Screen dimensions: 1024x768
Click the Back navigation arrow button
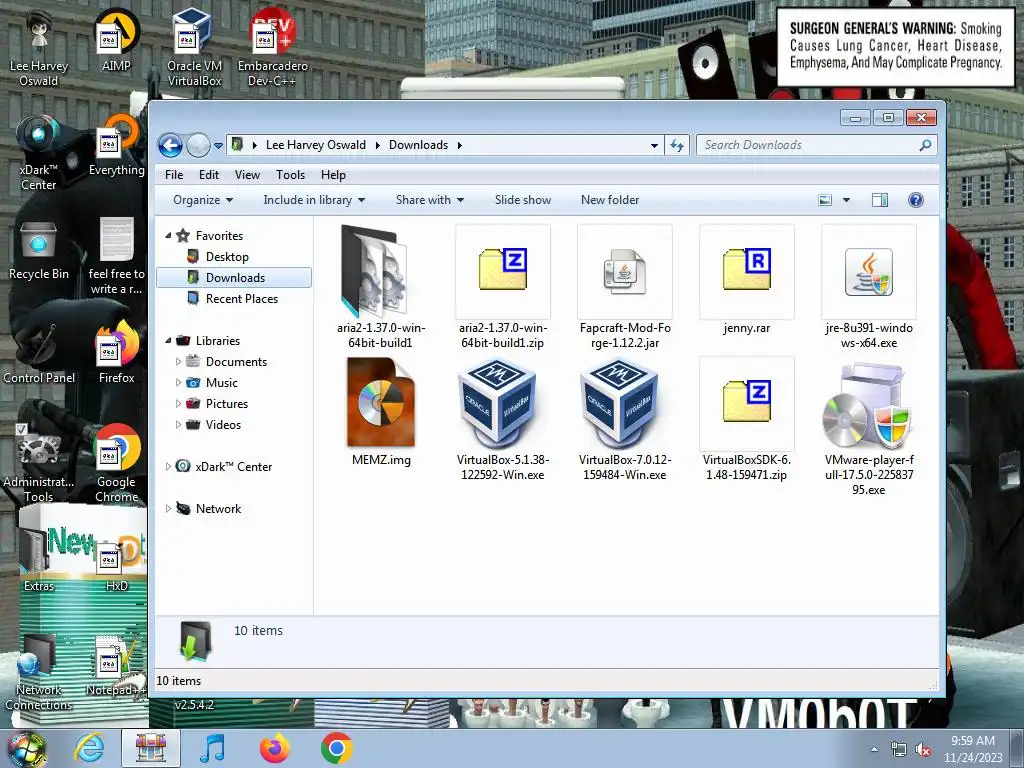[170, 145]
